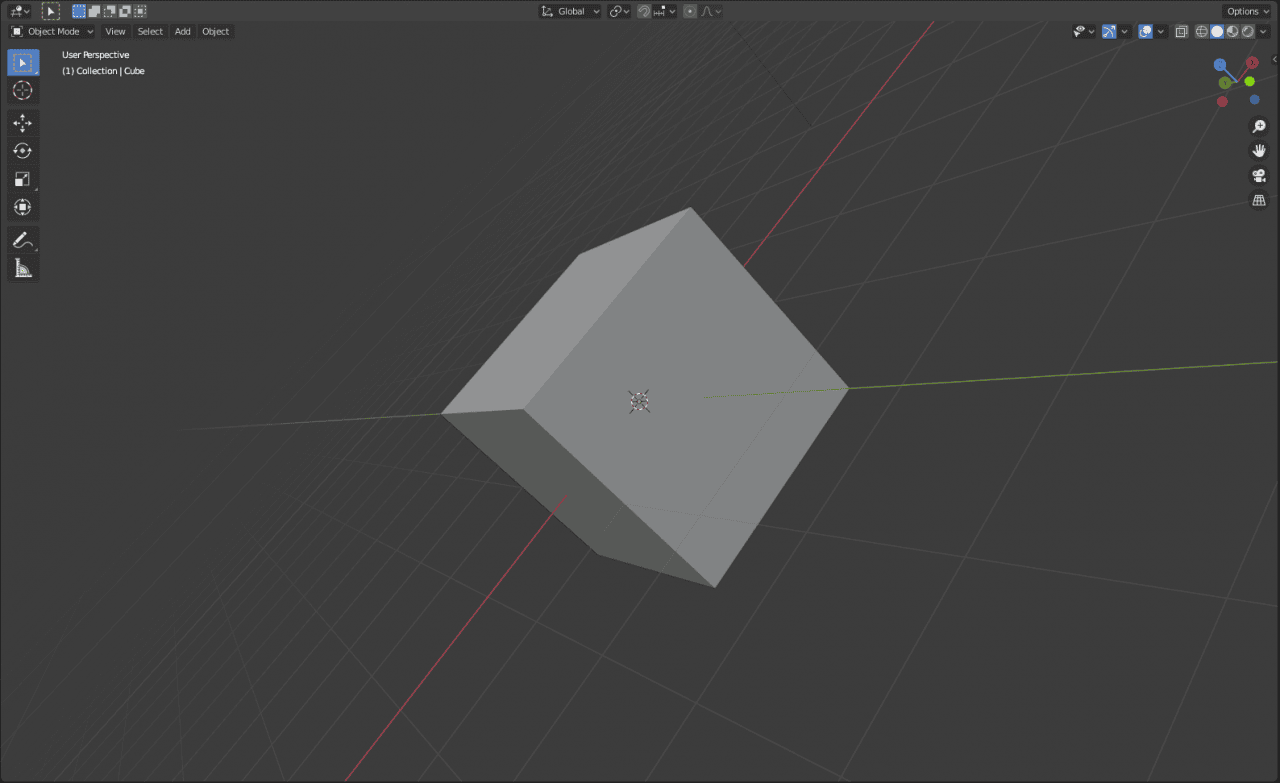Image resolution: width=1280 pixels, height=783 pixels.
Task: Expand the Options panel dropdown
Action: [1246, 11]
